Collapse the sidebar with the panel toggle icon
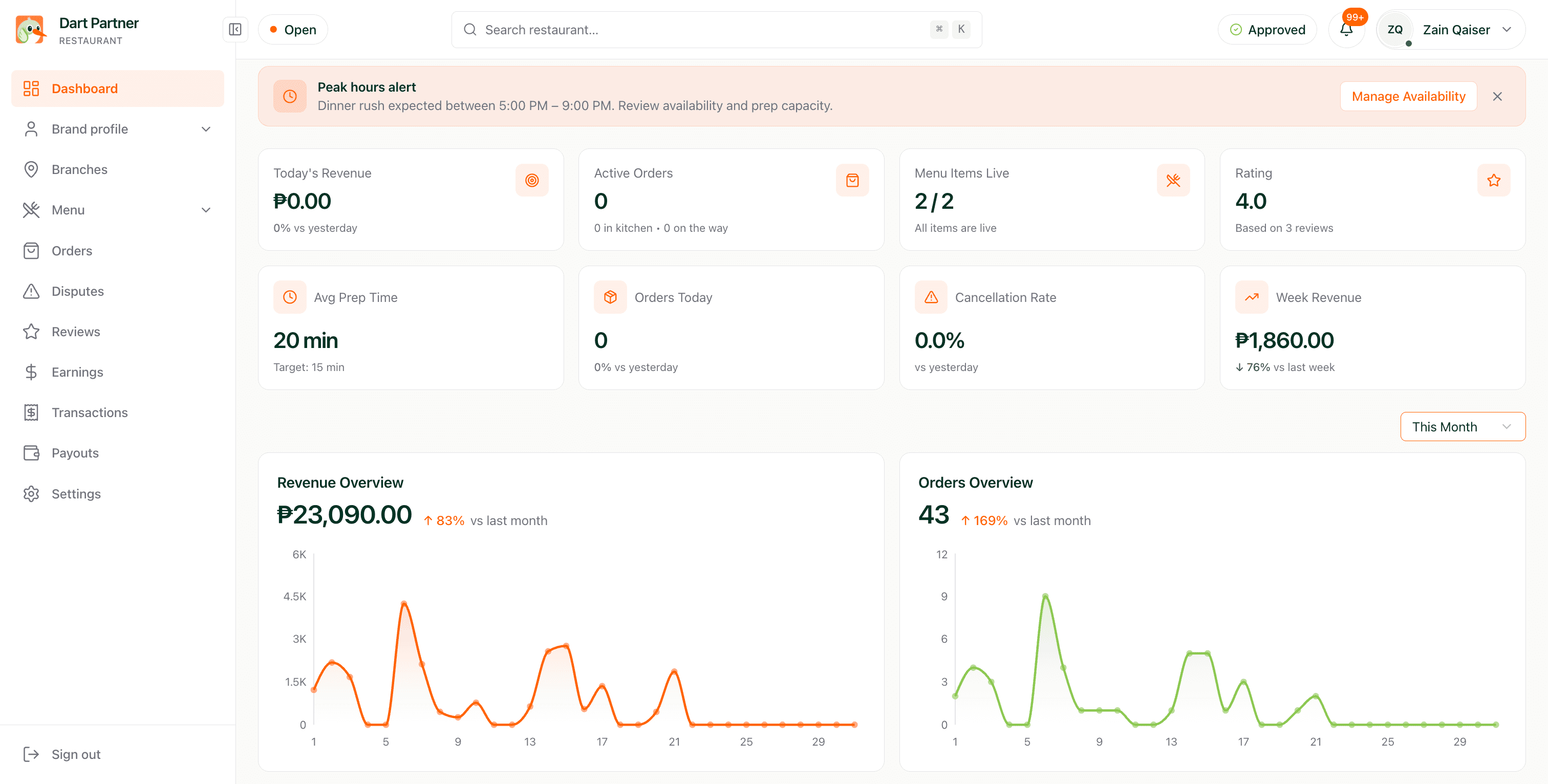The image size is (1548, 784). point(235,30)
